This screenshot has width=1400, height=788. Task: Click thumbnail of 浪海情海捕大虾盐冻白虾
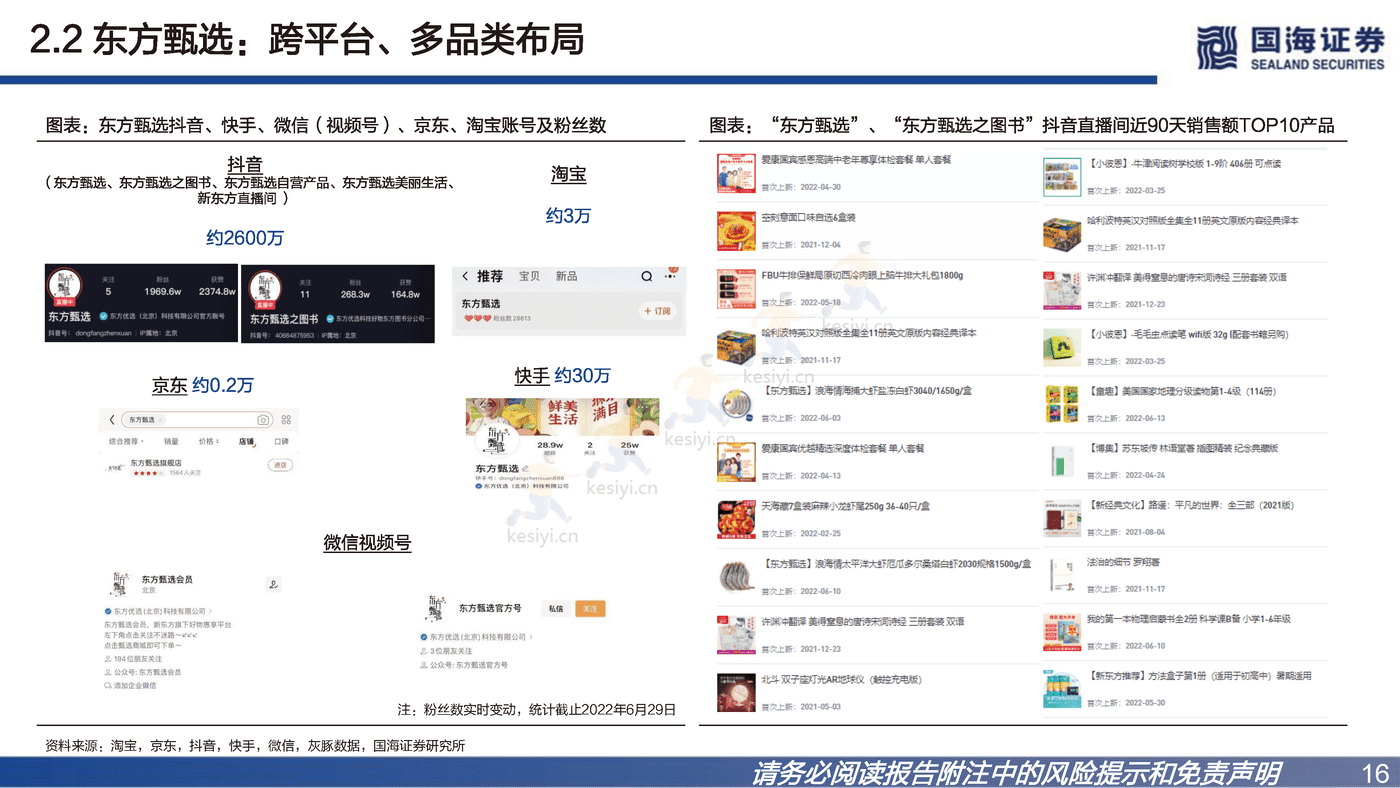[x=736, y=404]
